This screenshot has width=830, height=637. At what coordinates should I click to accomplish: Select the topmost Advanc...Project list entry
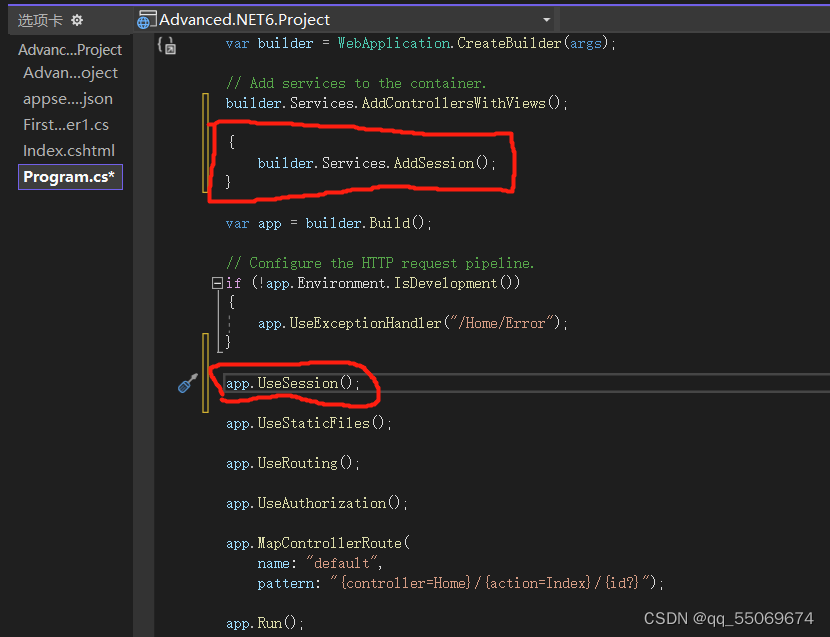click(70, 49)
